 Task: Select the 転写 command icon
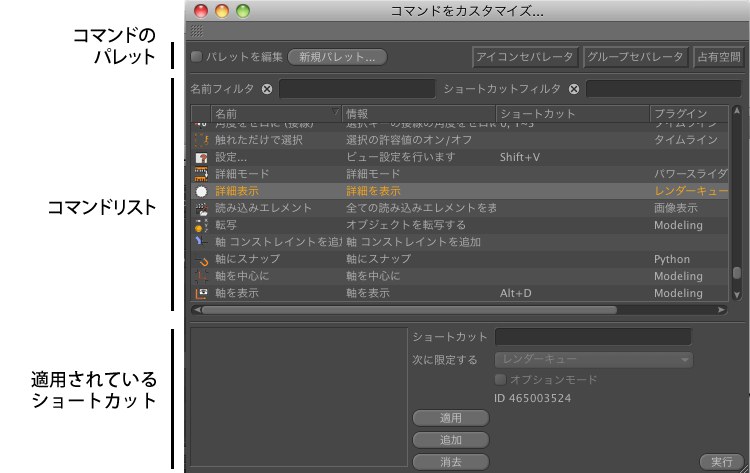[x=200, y=225]
